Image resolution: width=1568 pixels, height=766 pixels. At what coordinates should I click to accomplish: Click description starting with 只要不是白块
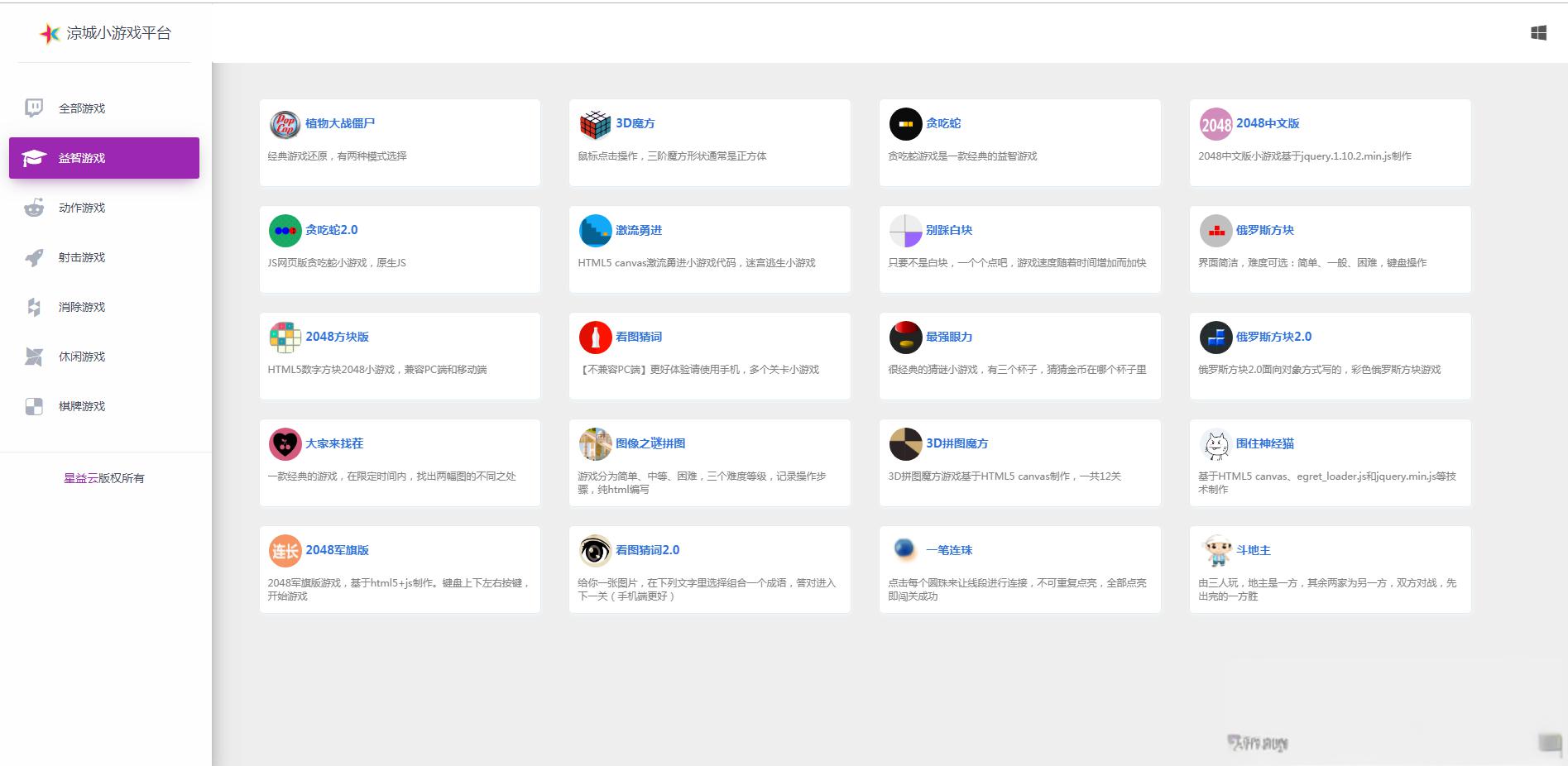(1017, 263)
